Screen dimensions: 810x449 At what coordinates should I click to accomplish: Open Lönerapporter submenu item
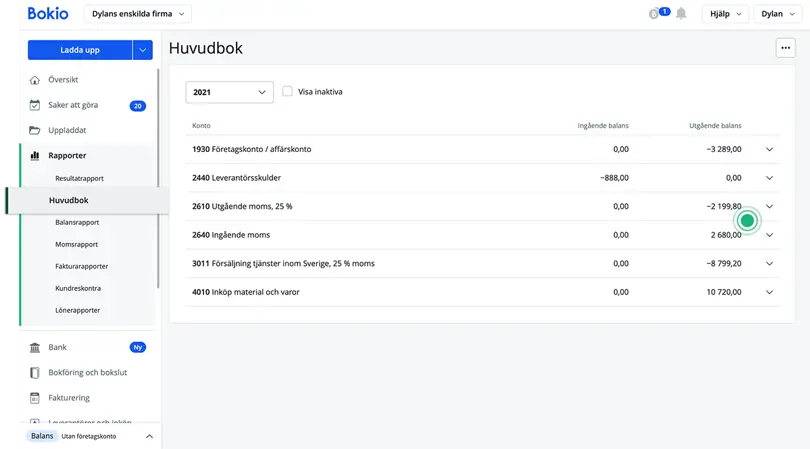pos(77,311)
